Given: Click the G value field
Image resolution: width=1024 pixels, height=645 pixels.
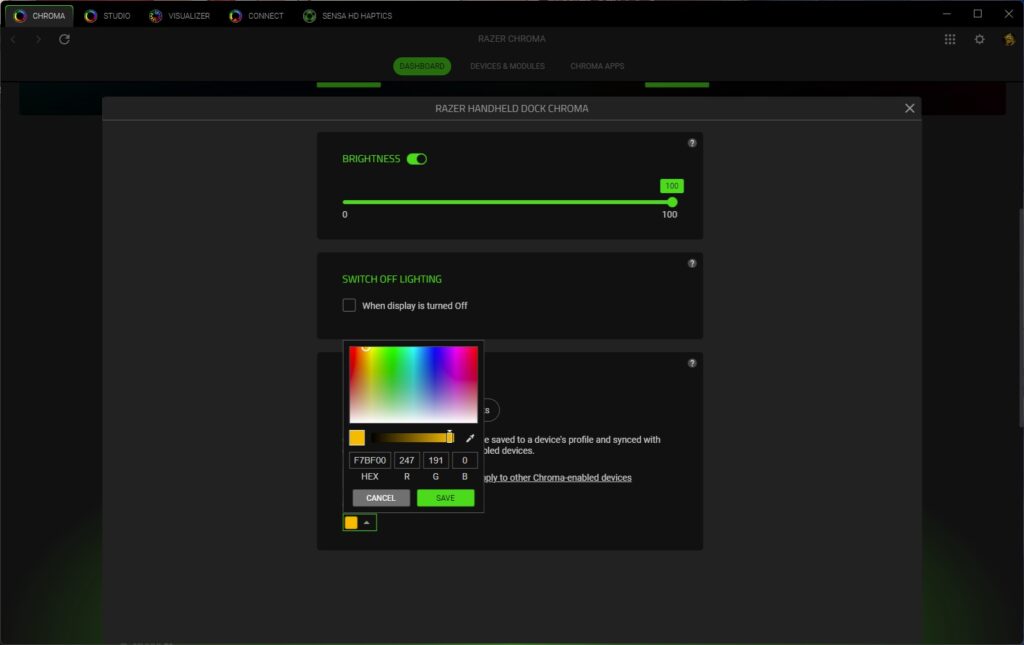Looking at the screenshot, I should (436, 460).
